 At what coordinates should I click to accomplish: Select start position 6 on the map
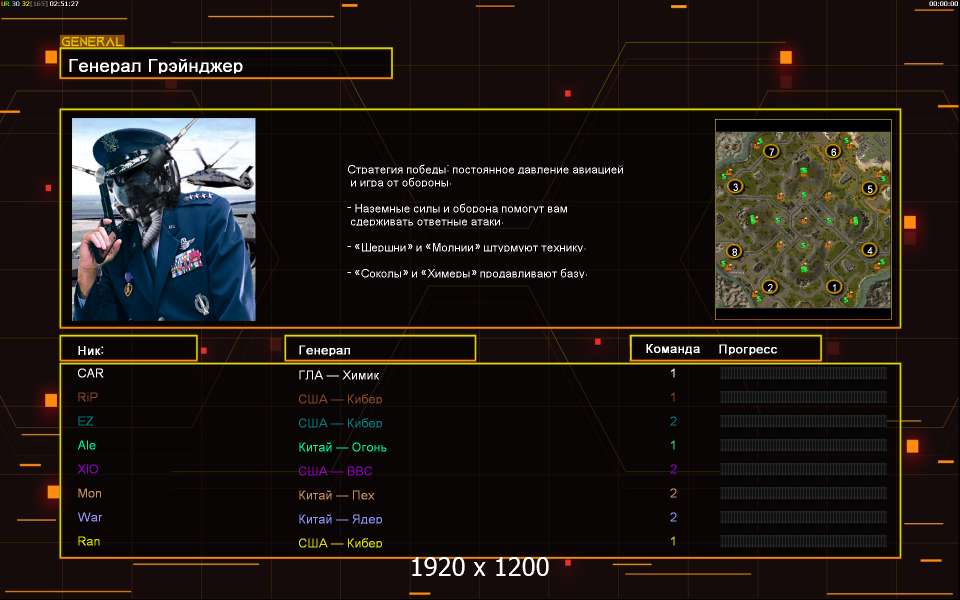click(833, 152)
